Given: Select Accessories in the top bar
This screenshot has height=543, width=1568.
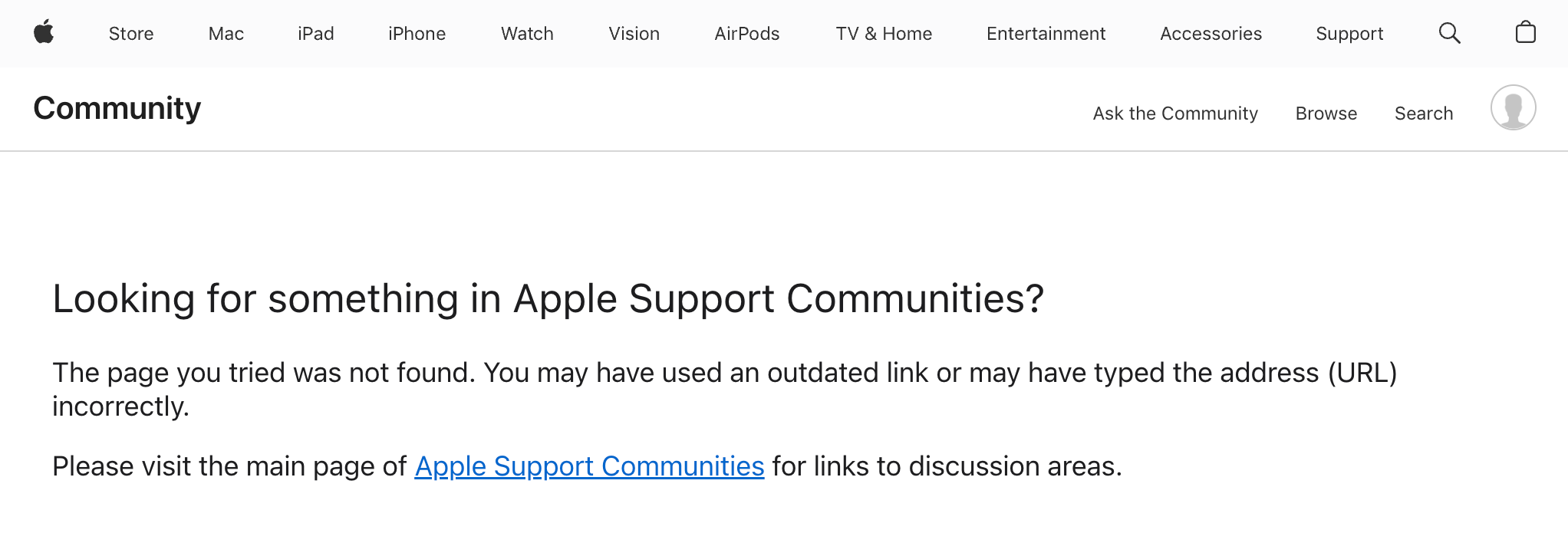Looking at the screenshot, I should (1211, 34).
